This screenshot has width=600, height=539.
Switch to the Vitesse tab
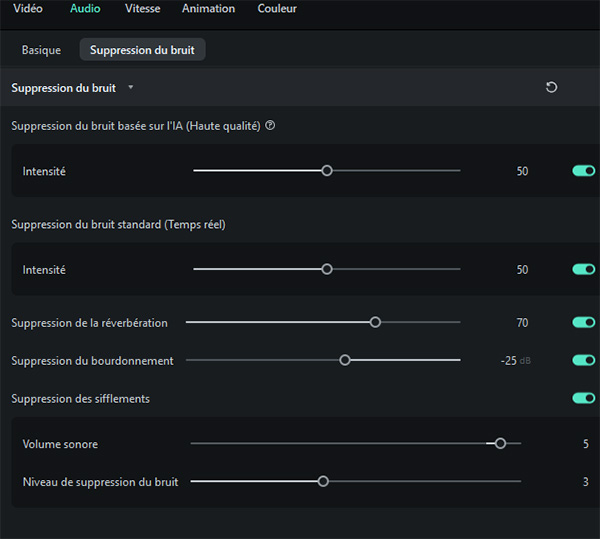tap(142, 9)
